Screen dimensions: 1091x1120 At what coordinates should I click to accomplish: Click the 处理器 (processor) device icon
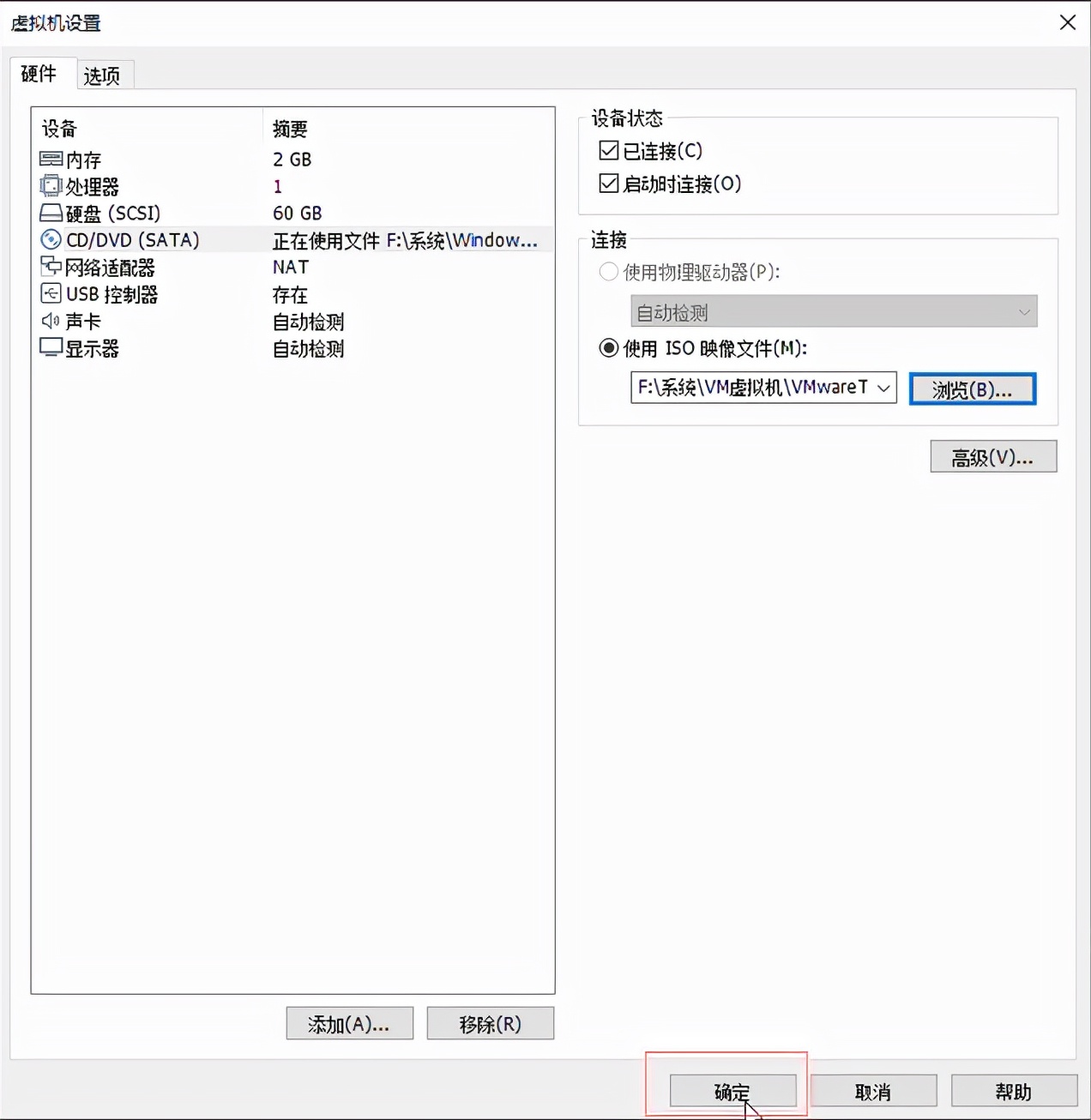[x=51, y=186]
